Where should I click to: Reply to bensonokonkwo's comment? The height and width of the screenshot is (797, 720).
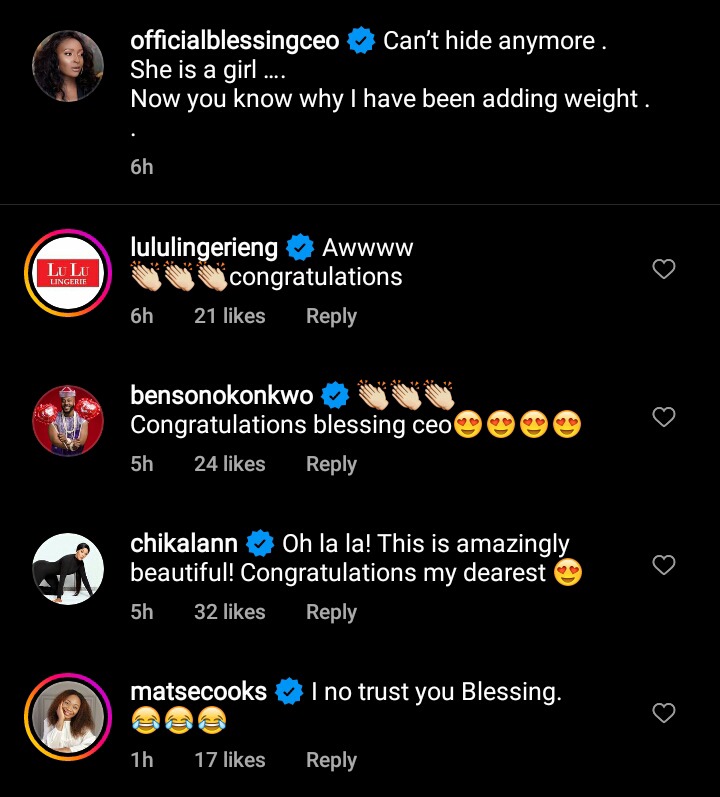[x=331, y=464]
